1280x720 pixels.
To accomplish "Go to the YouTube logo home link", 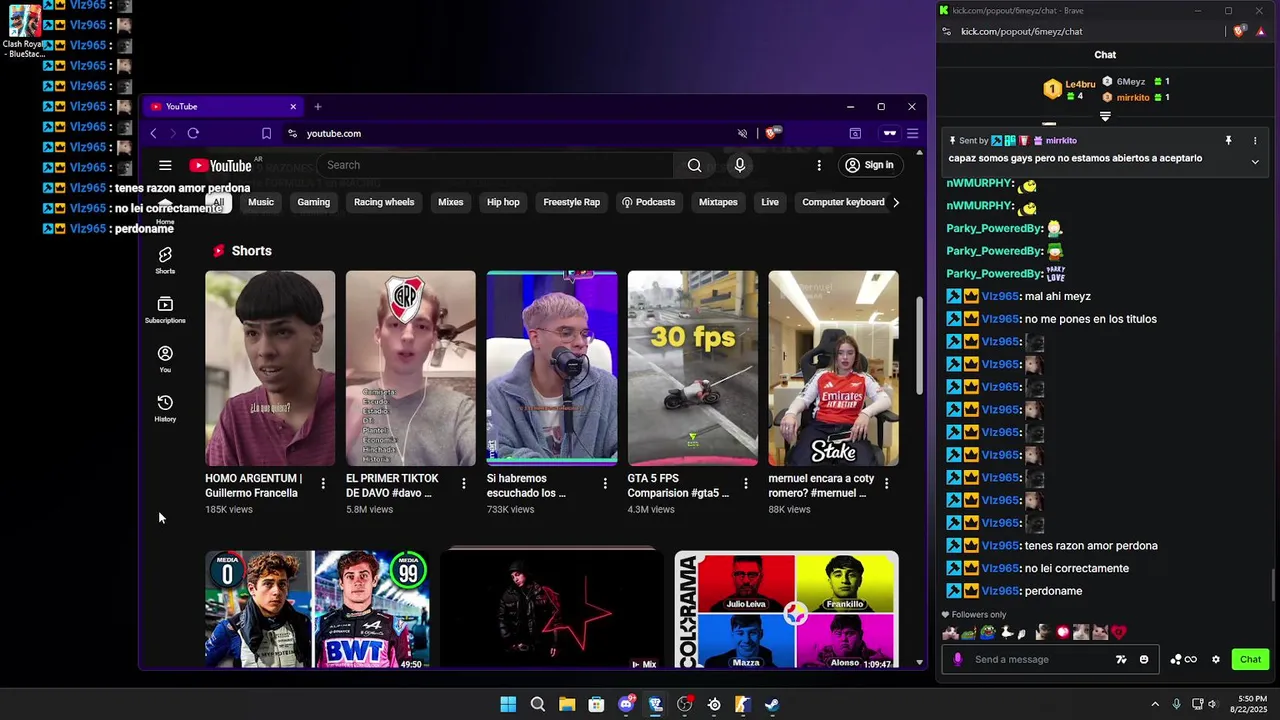I will coord(220,165).
